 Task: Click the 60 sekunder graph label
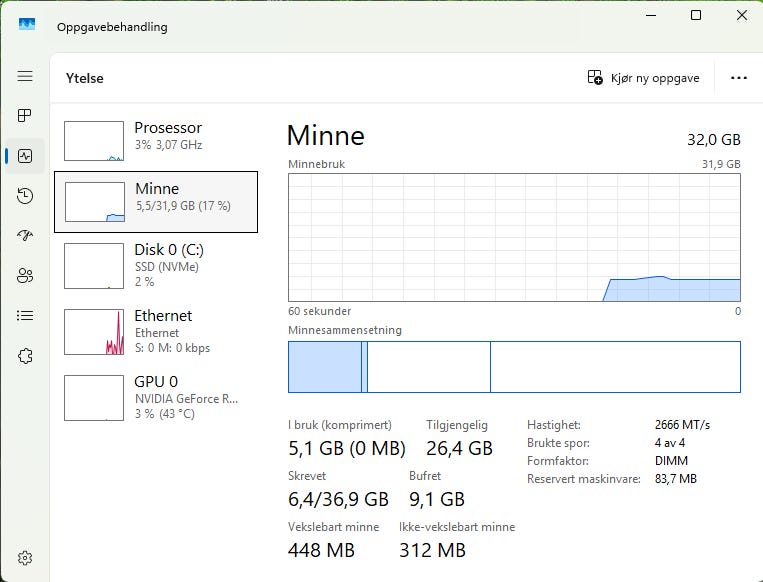[x=319, y=311]
